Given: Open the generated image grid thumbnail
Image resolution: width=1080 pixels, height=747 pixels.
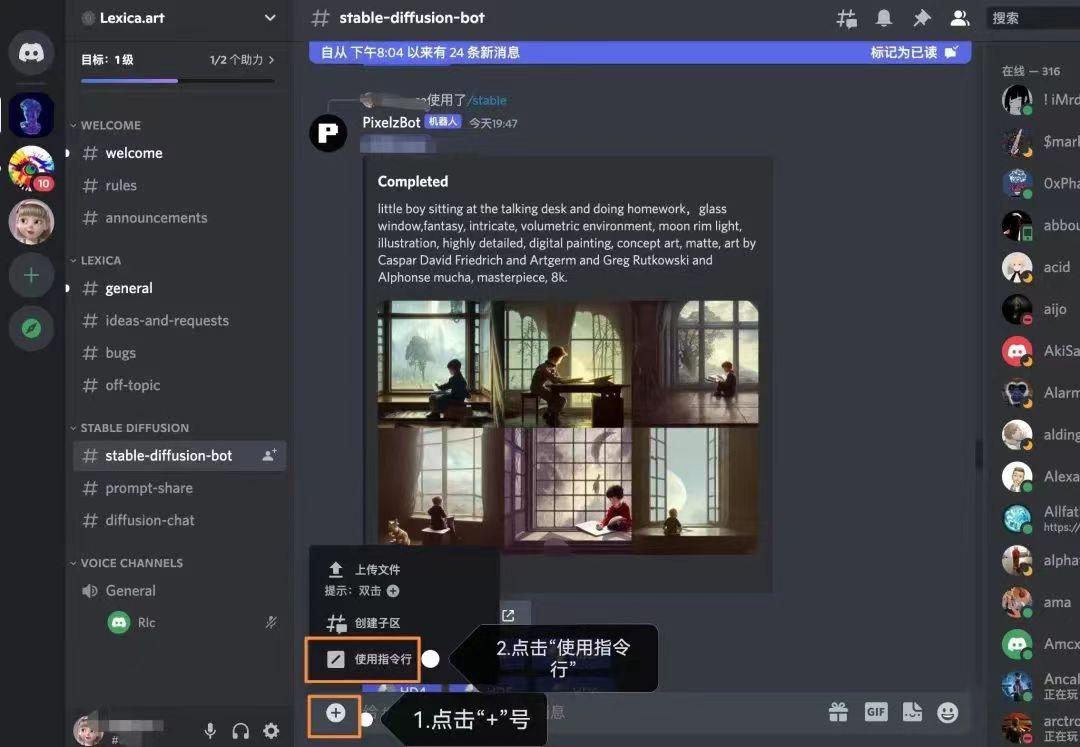Looking at the screenshot, I should [x=568, y=427].
